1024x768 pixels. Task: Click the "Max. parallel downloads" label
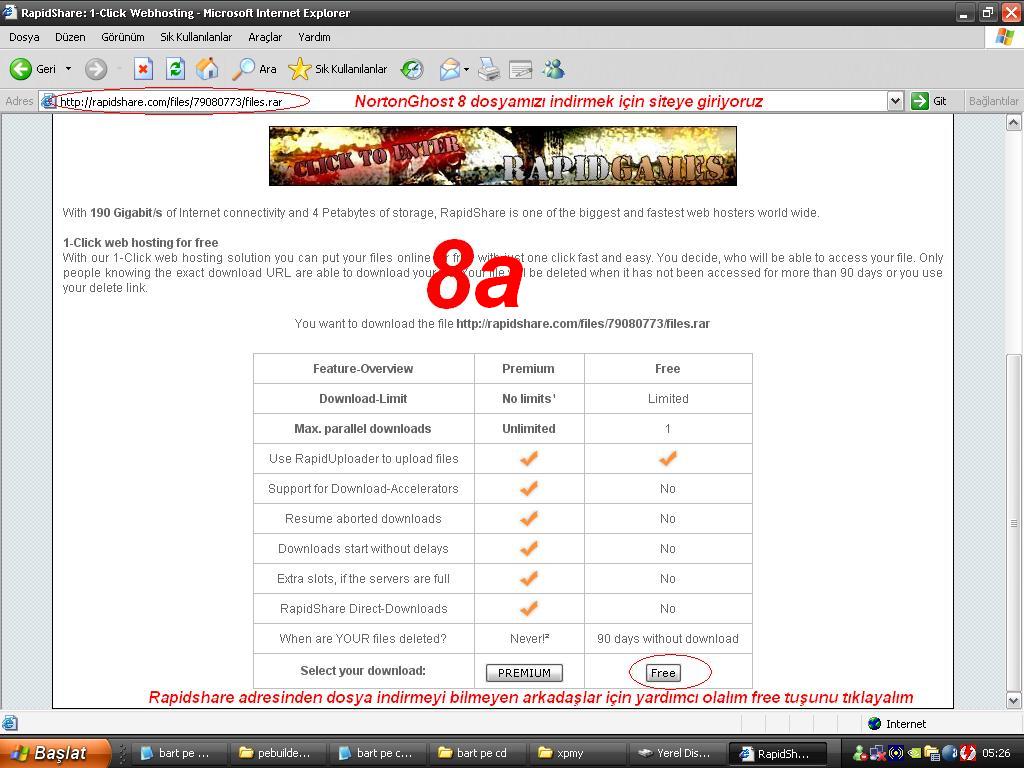362,428
